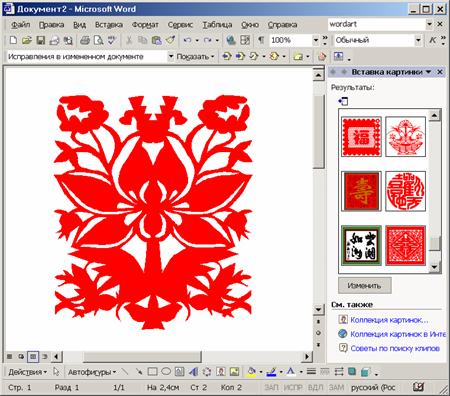Select the red 福 character clip thumbnail
This screenshot has width=450, height=396.
click(362, 136)
